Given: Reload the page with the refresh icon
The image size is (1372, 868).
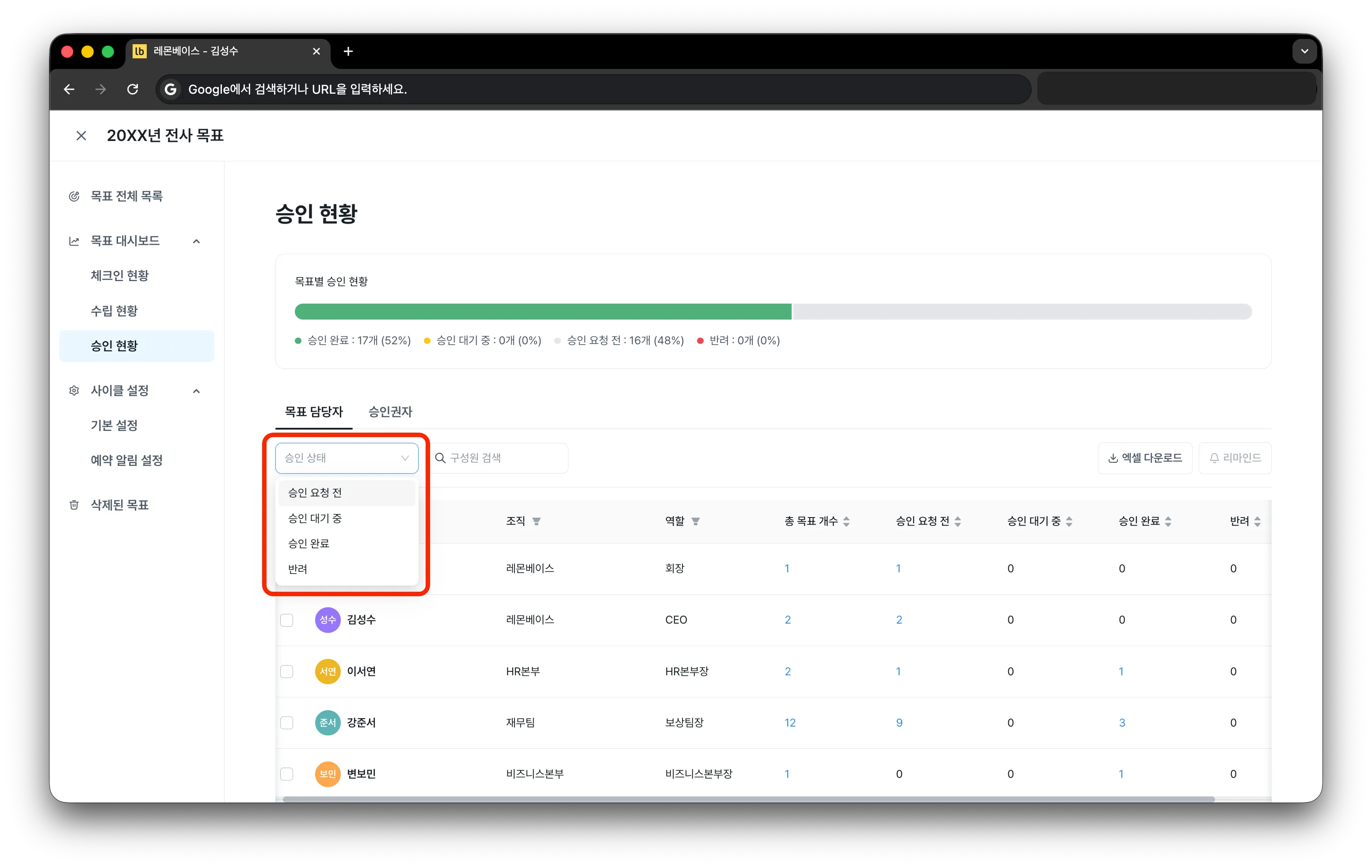Looking at the screenshot, I should (x=133, y=89).
